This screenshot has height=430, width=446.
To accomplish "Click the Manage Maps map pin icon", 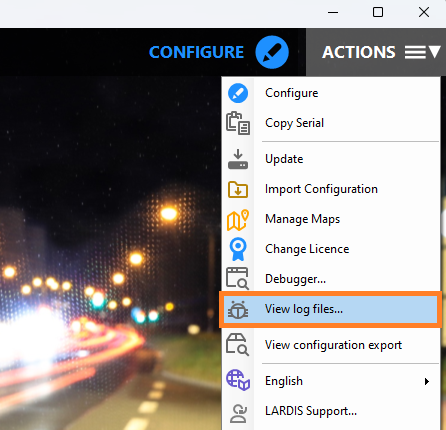I will point(238,220).
